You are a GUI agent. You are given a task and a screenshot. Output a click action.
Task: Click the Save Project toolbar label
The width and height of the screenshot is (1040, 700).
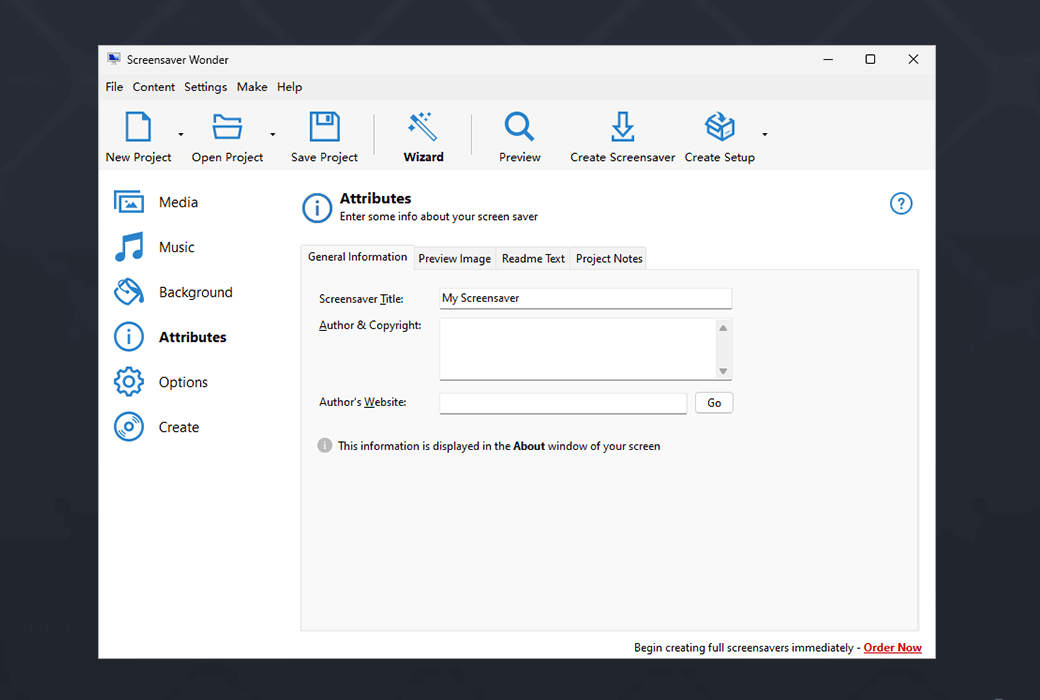click(x=324, y=157)
